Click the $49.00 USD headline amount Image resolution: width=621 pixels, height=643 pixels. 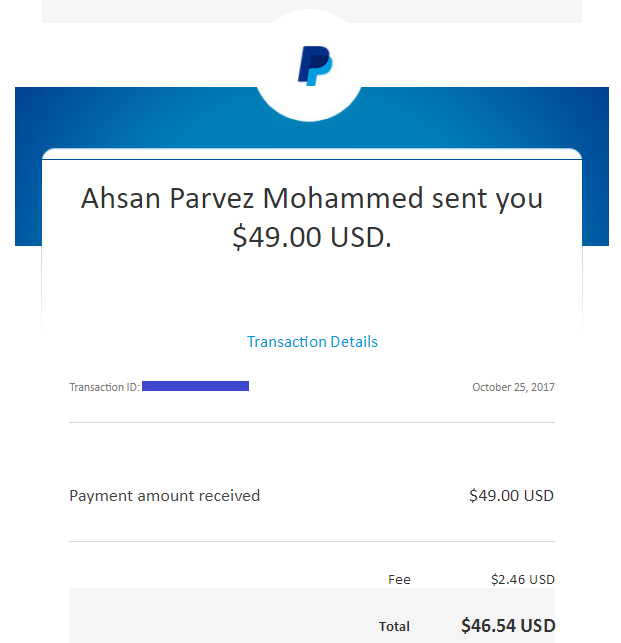(311, 237)
